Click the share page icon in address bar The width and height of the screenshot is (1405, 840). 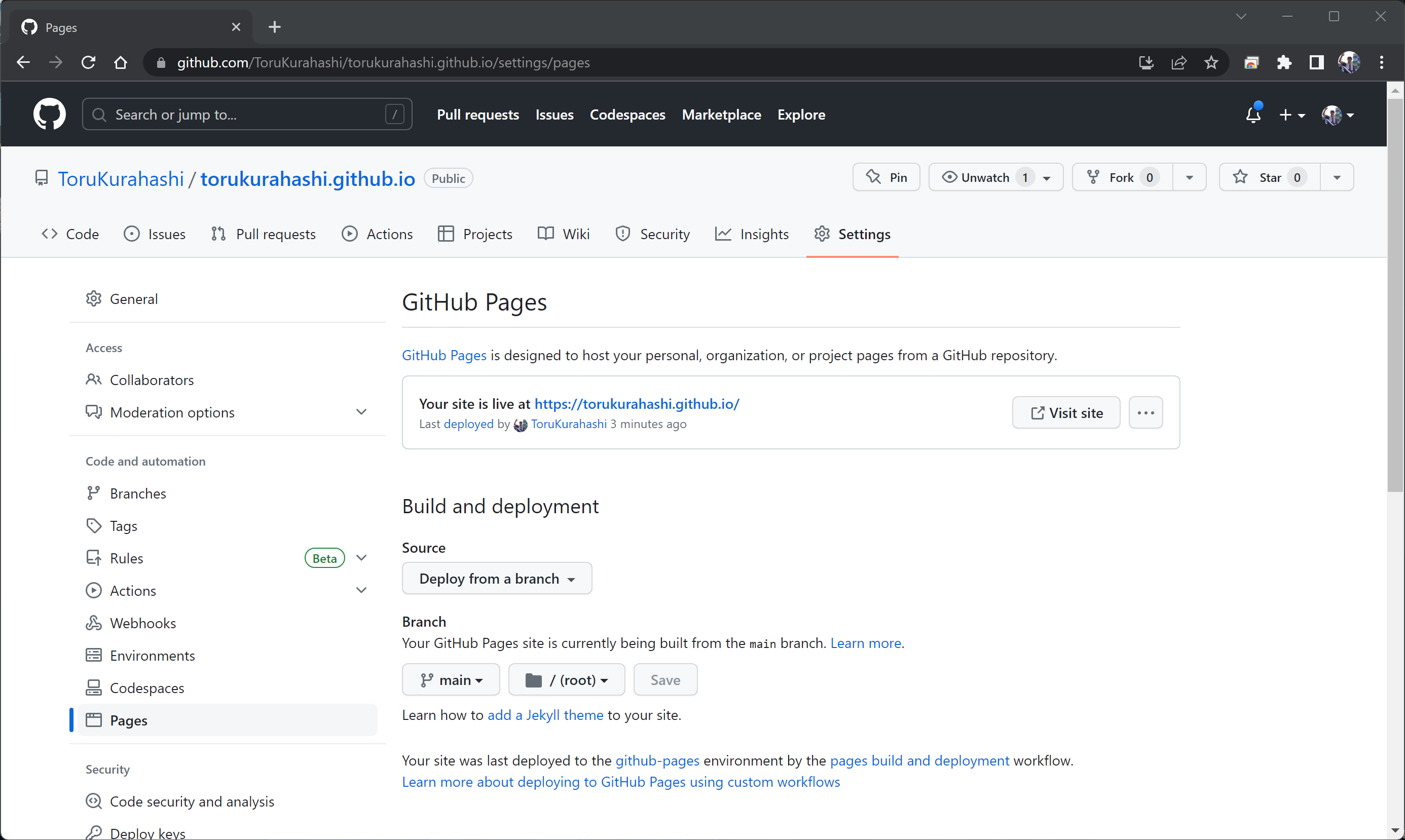(1178, 62)
